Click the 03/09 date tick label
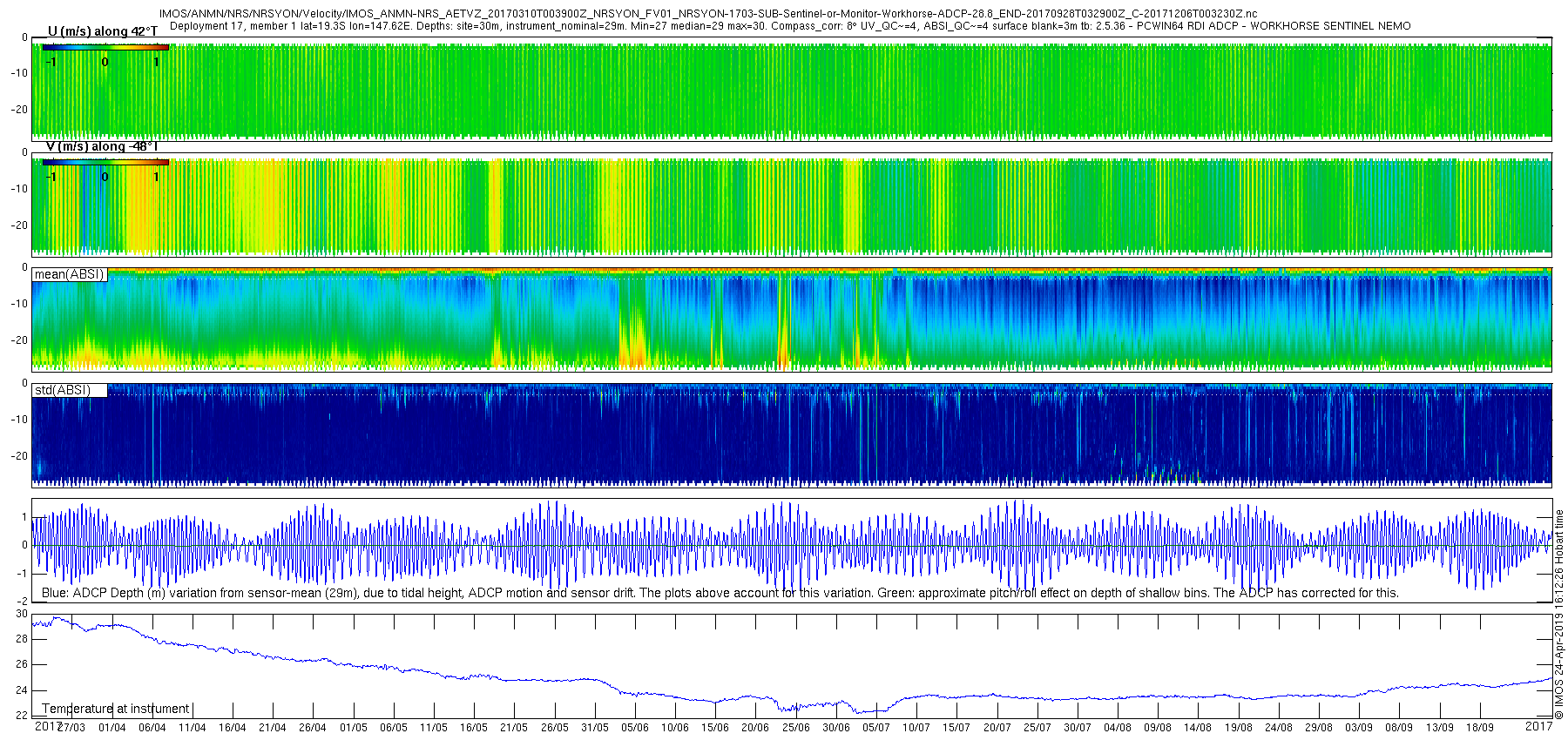 tap(1359, 728)
